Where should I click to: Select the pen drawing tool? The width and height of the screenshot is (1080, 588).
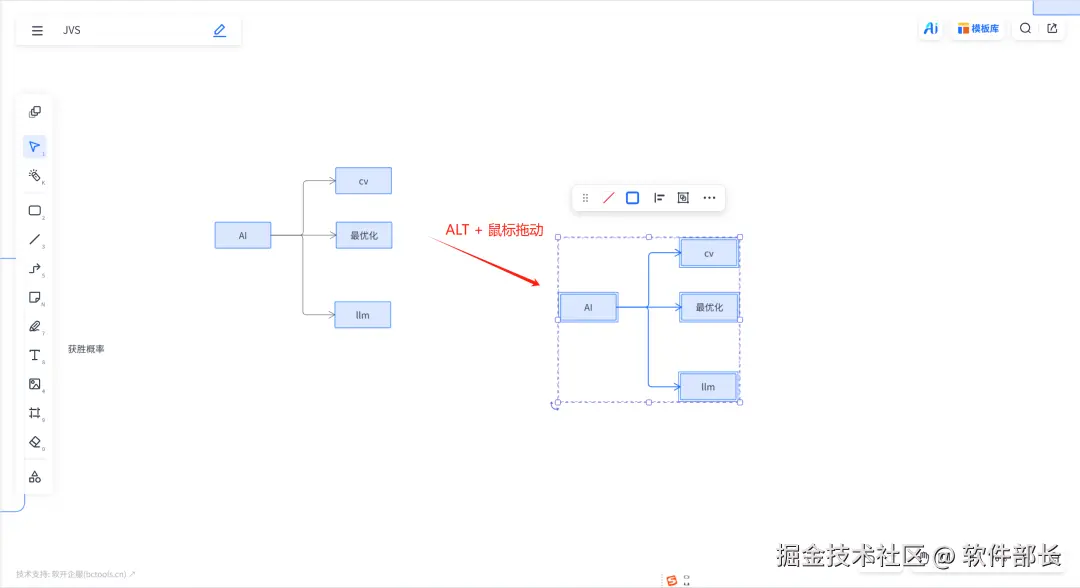[34, 326]
